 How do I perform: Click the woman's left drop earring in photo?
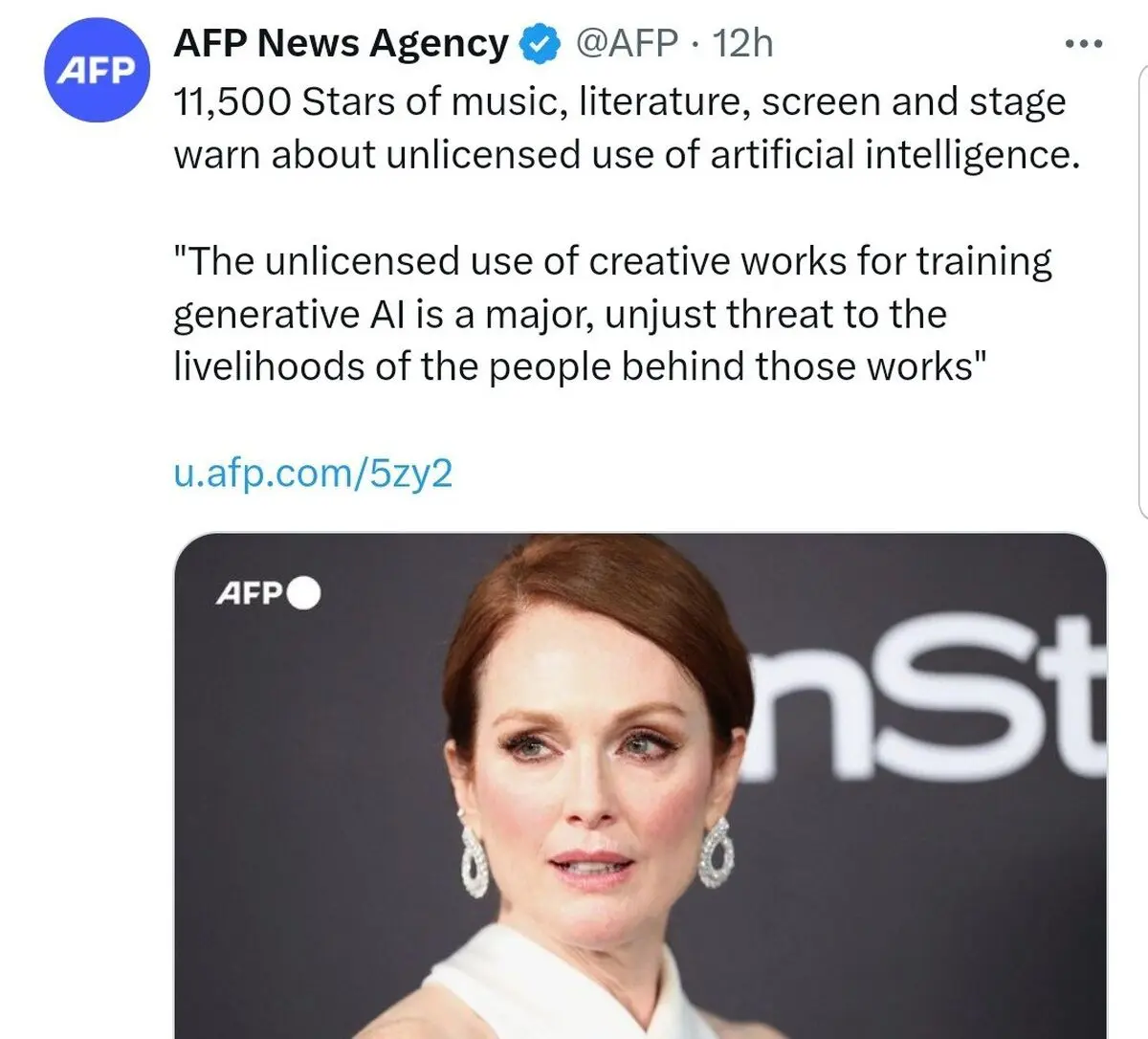click(717, 852)
